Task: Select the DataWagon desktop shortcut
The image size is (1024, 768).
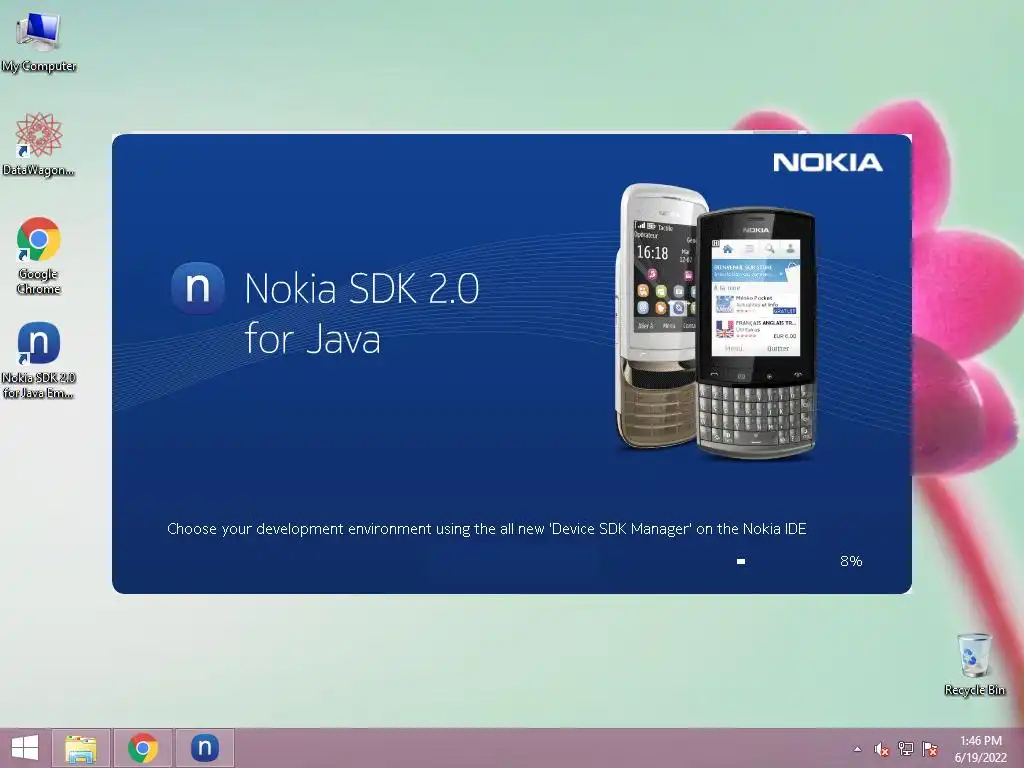Action: pos(38,145)
